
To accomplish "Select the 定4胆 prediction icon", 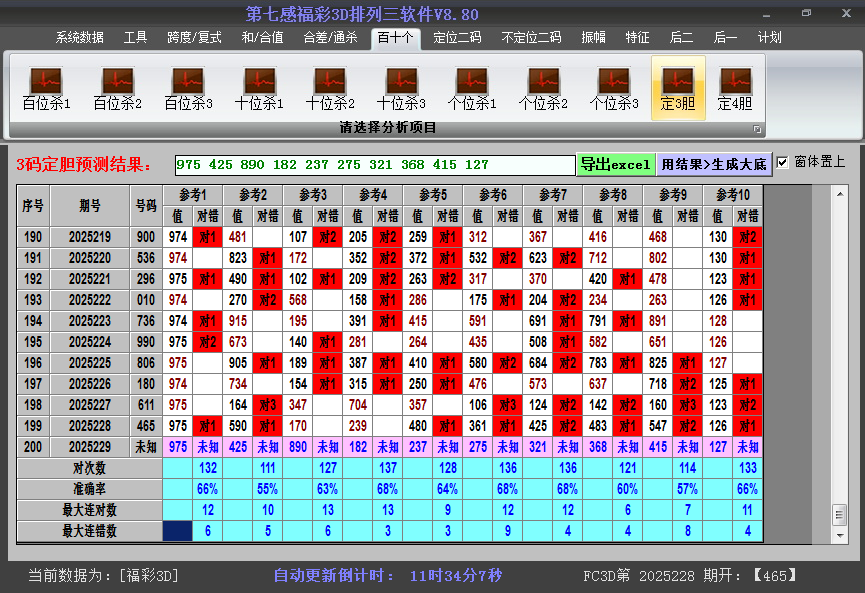I will 735,88.
